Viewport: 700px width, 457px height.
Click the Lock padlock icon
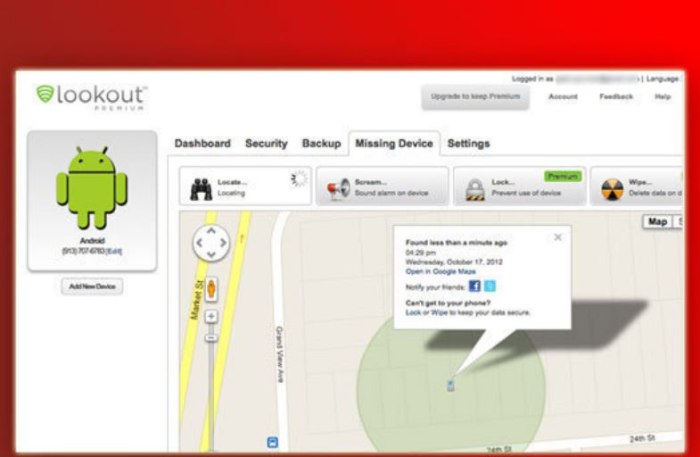click(x=475, y=189)
